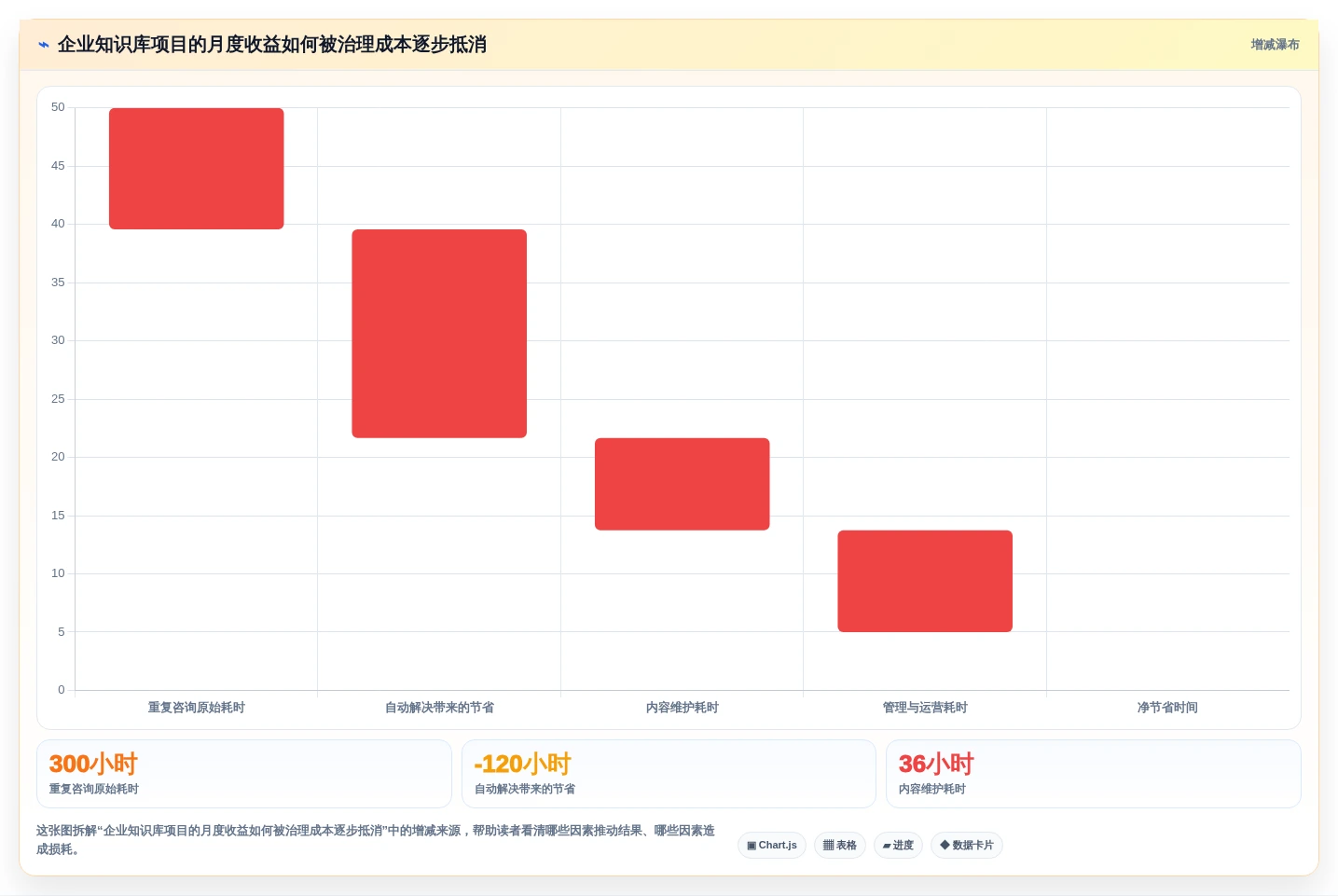This screenshot has width=1338, height=896.
Task: Click the blue lightning icon beside the title
Action: pos(44,45)
